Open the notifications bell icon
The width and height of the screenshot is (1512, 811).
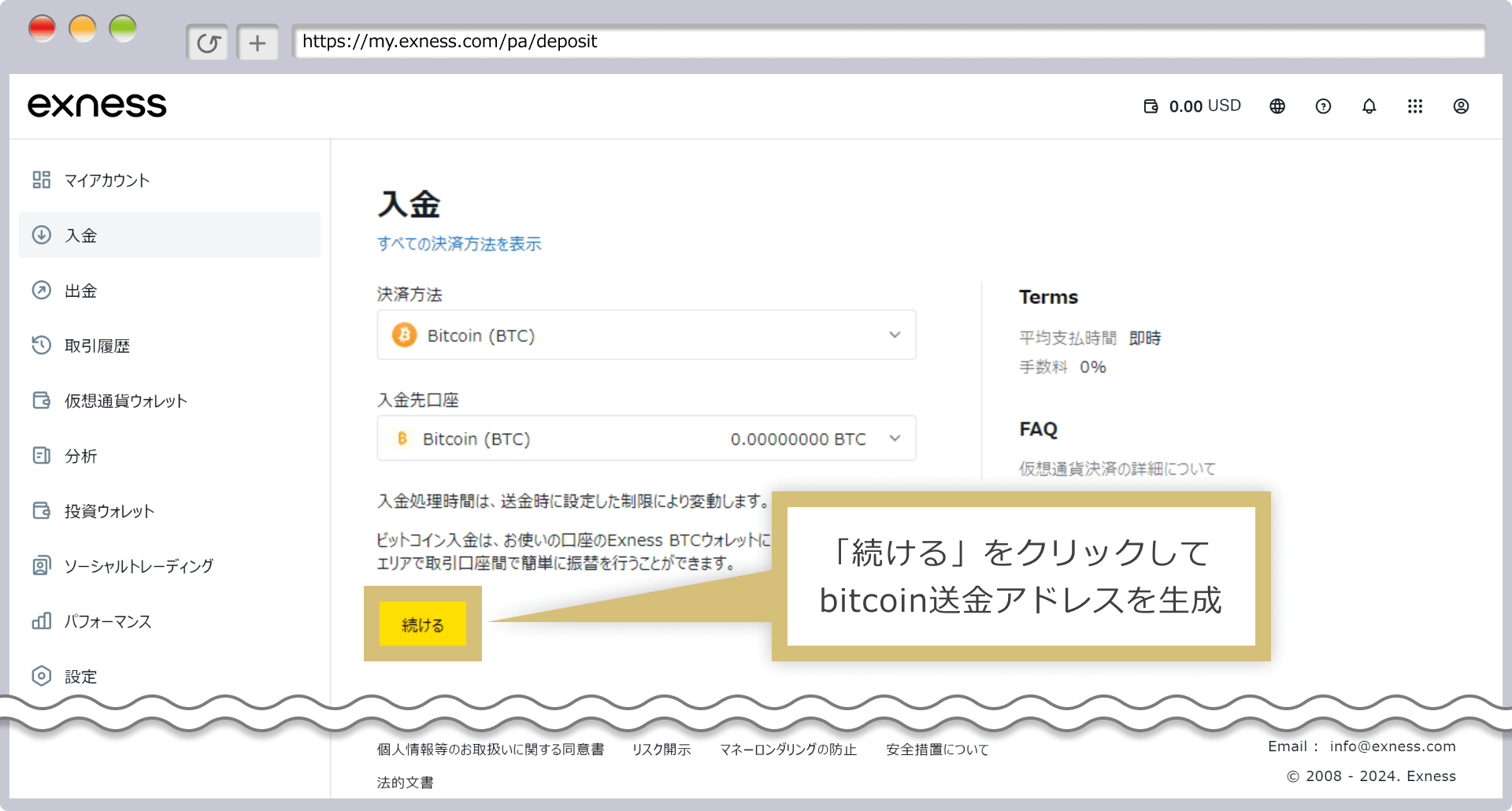point(1369,106)
